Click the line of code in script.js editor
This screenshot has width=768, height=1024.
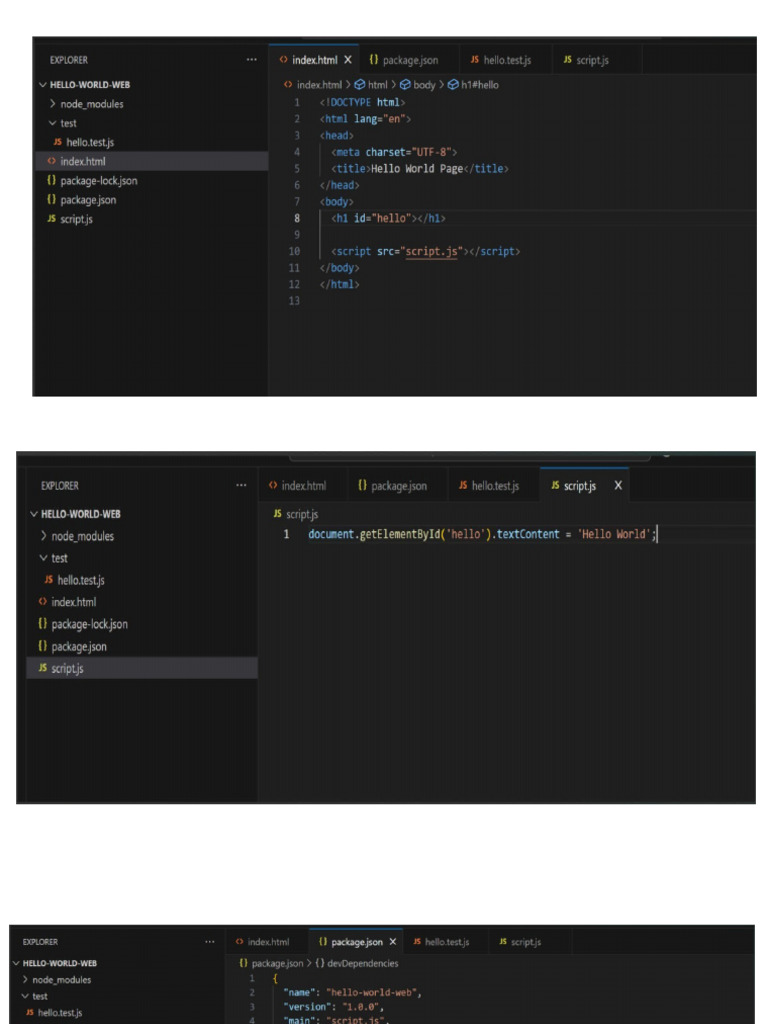pos(480,535)
